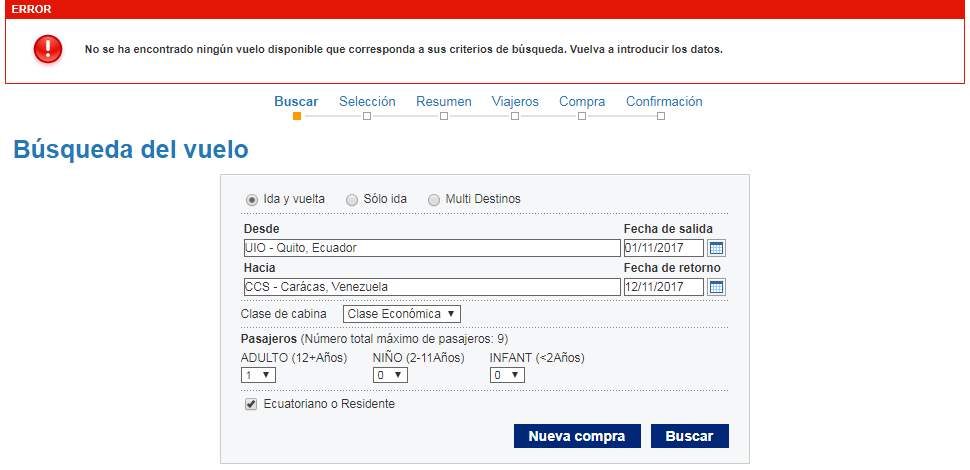
Task: Click the return date field 12/11/2017
Action: click(x=664, y=287)
